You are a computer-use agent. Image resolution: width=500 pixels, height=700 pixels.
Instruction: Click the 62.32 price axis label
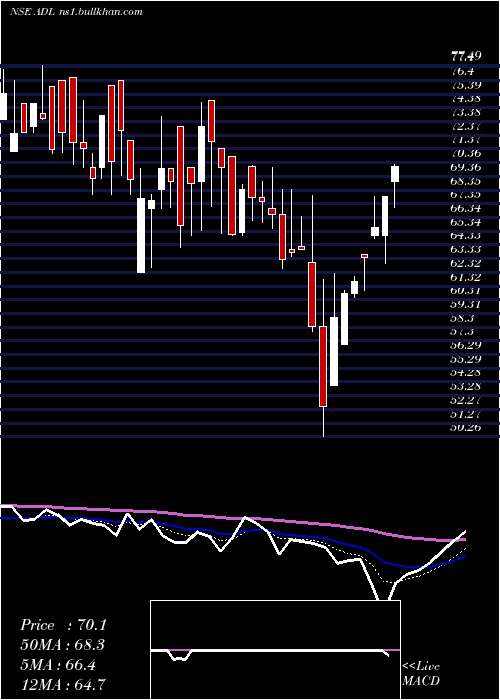[466, 263]
